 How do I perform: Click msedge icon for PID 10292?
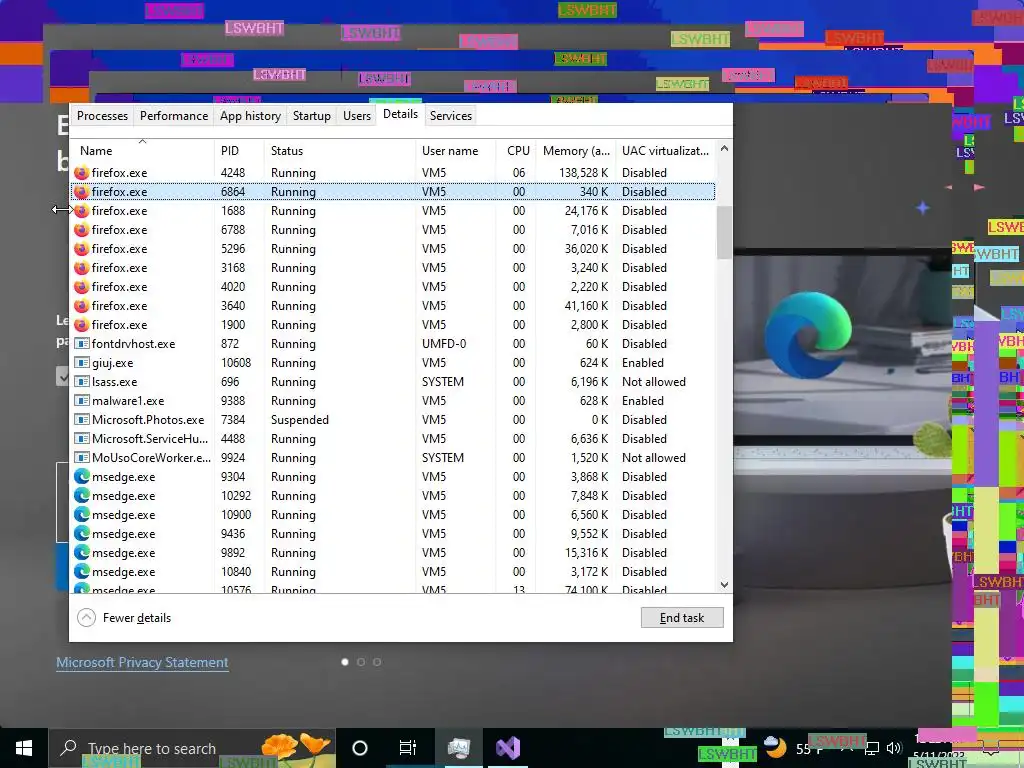(82, 496)
